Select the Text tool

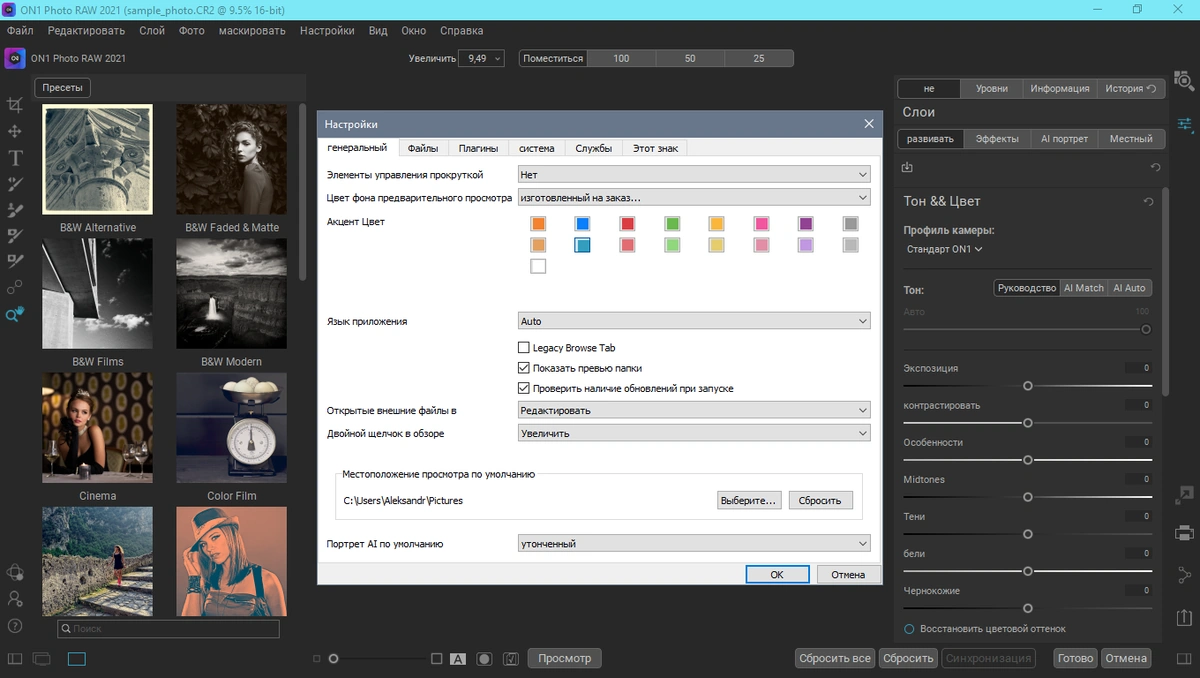15,157
